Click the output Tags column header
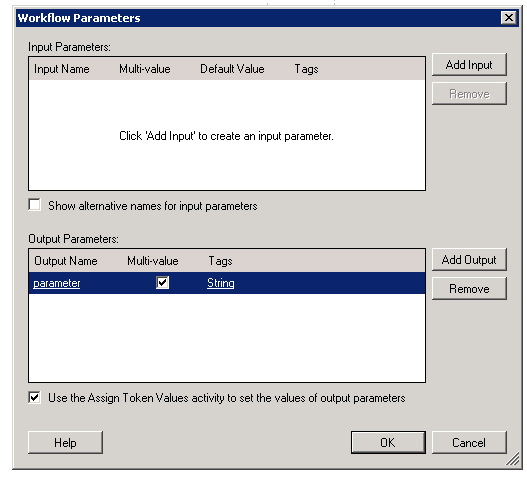 tap(220, 261)
